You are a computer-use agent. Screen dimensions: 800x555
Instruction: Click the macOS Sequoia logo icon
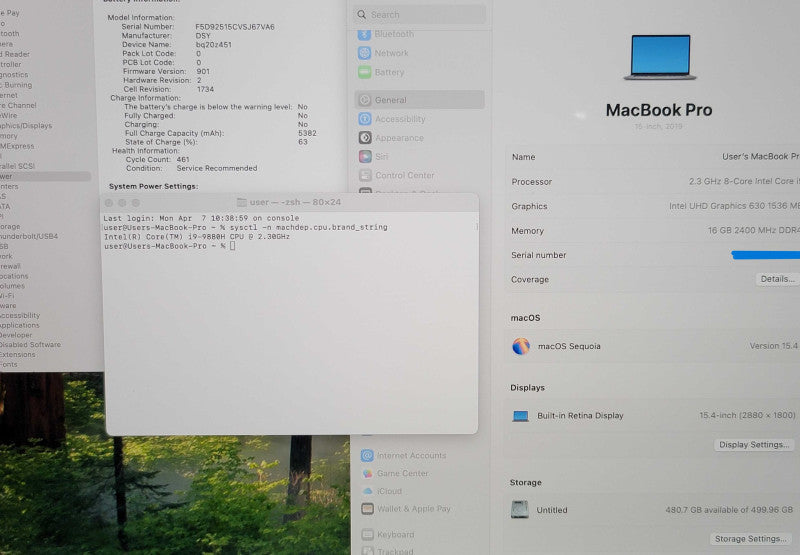tap(520, 346)
